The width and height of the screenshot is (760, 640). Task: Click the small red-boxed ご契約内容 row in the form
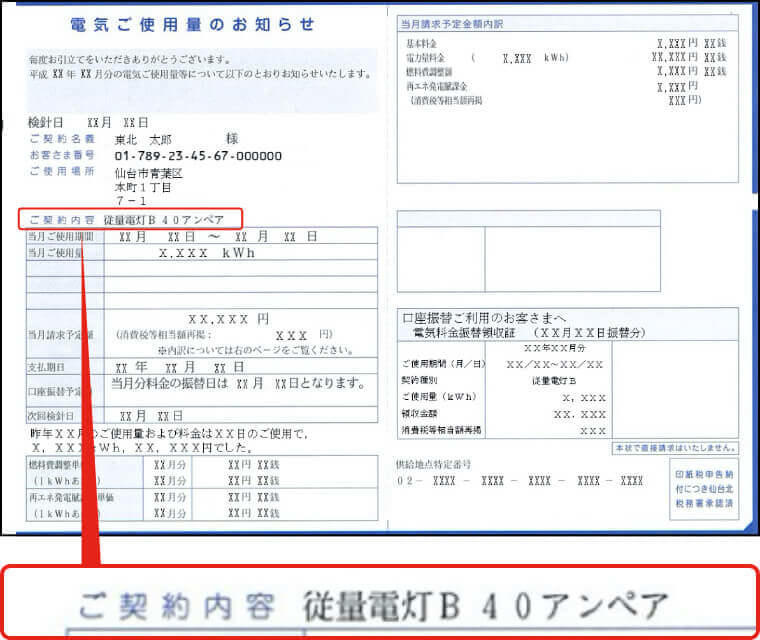pyautogui.click(x=134, y=219)
